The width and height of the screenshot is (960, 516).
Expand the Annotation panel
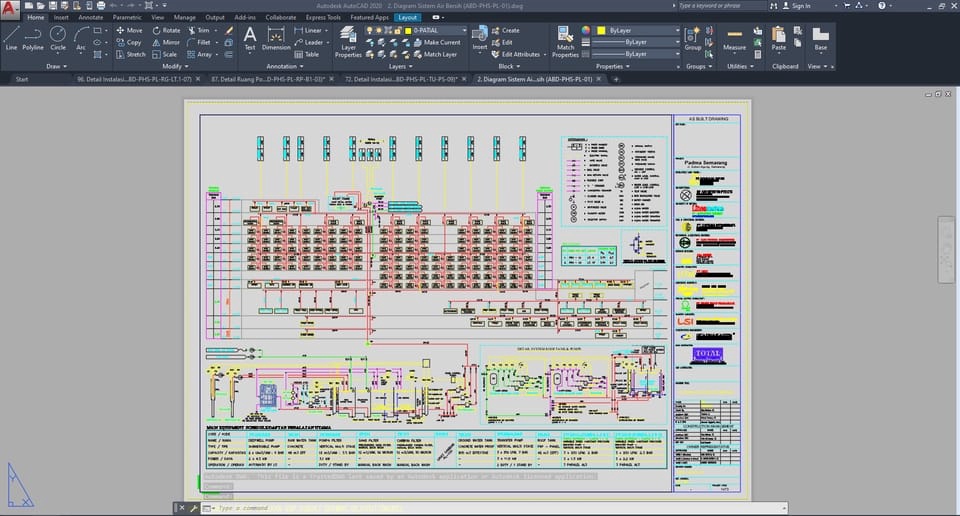click(285, 66)
